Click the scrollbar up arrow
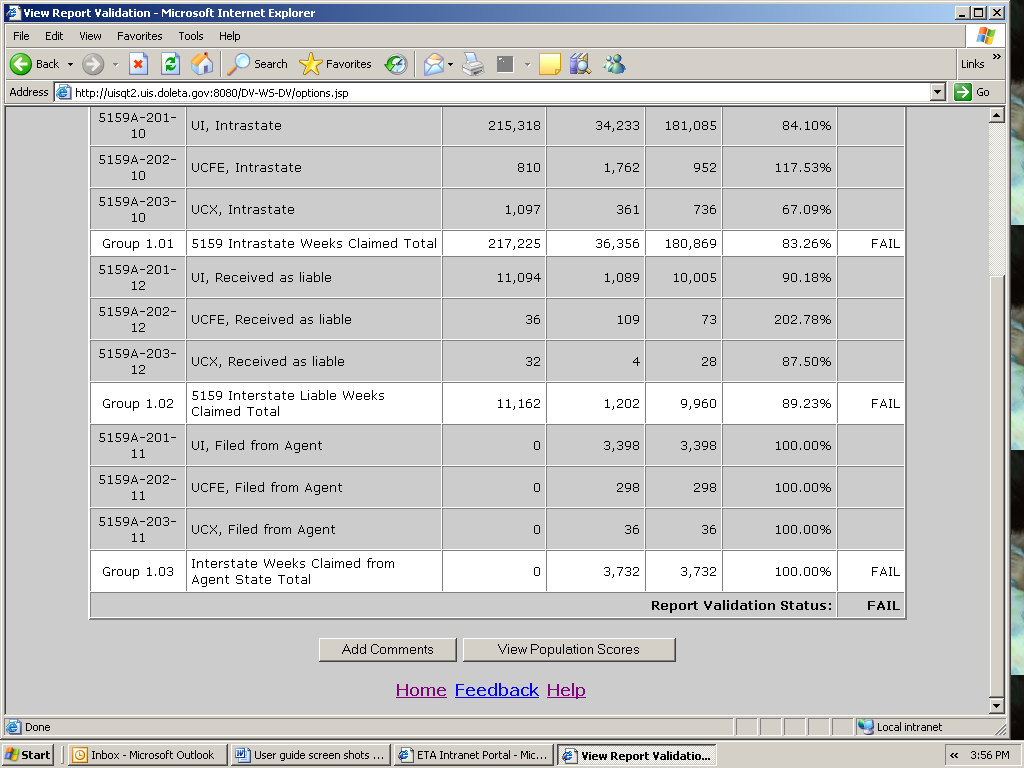The image size is (1024, 768). click(x=997, y=116)
